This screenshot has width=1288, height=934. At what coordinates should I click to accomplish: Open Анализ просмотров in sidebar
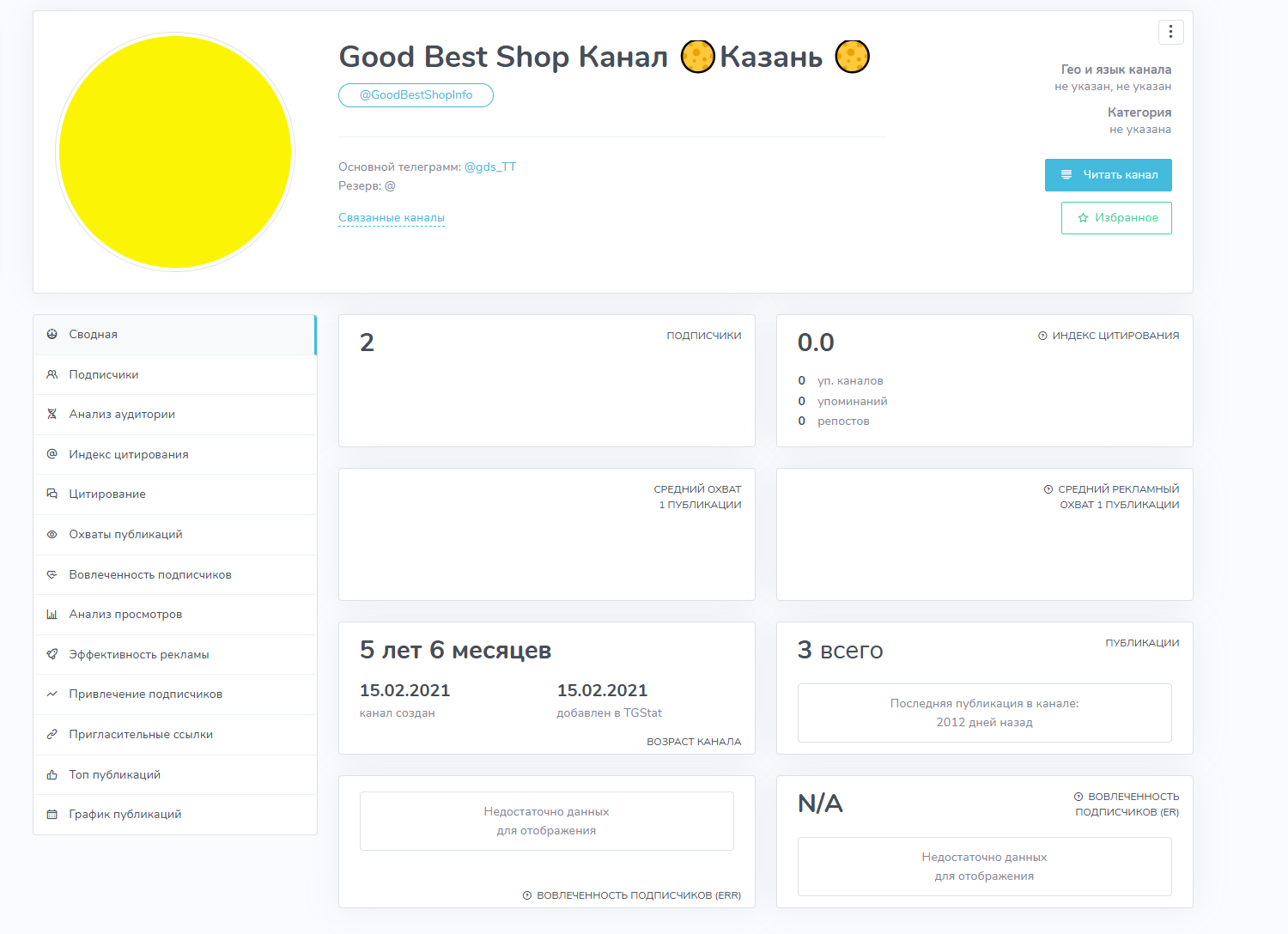(x=175, y=615)
